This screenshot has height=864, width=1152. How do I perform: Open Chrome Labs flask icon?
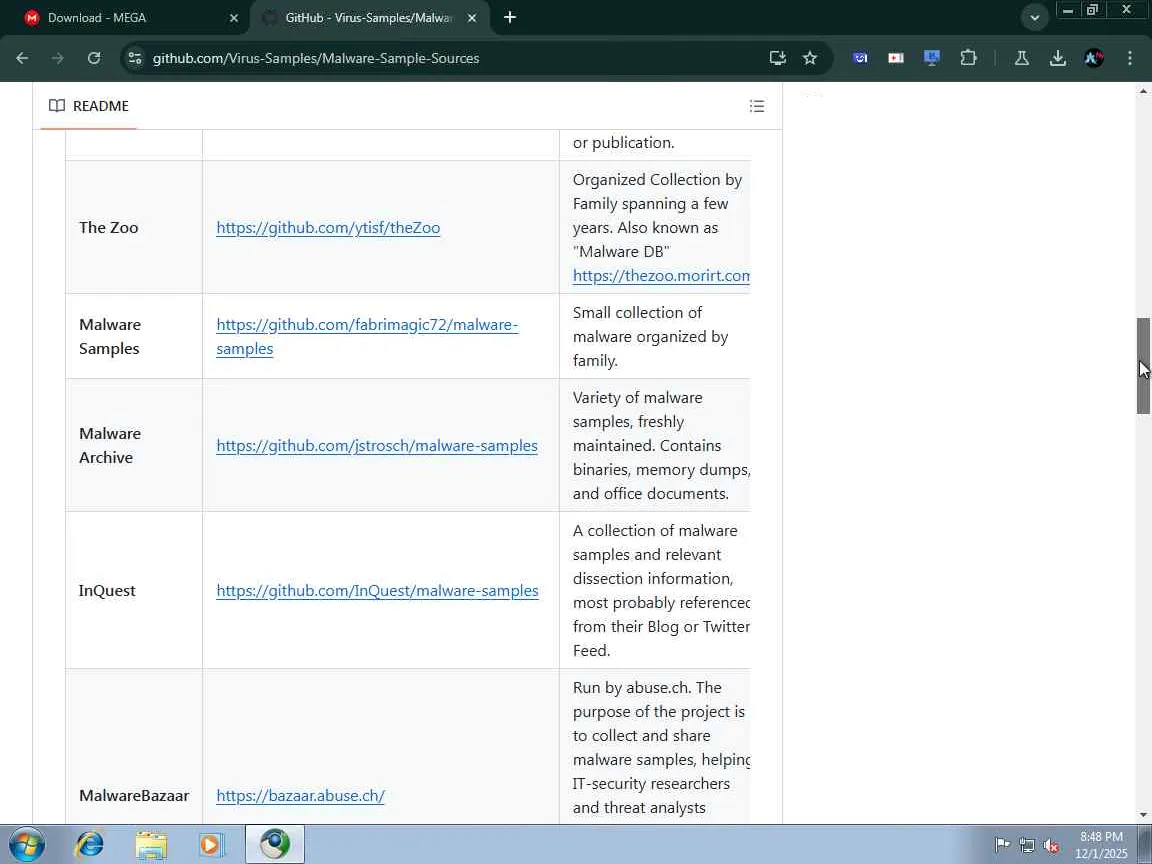coord(1021,58)
